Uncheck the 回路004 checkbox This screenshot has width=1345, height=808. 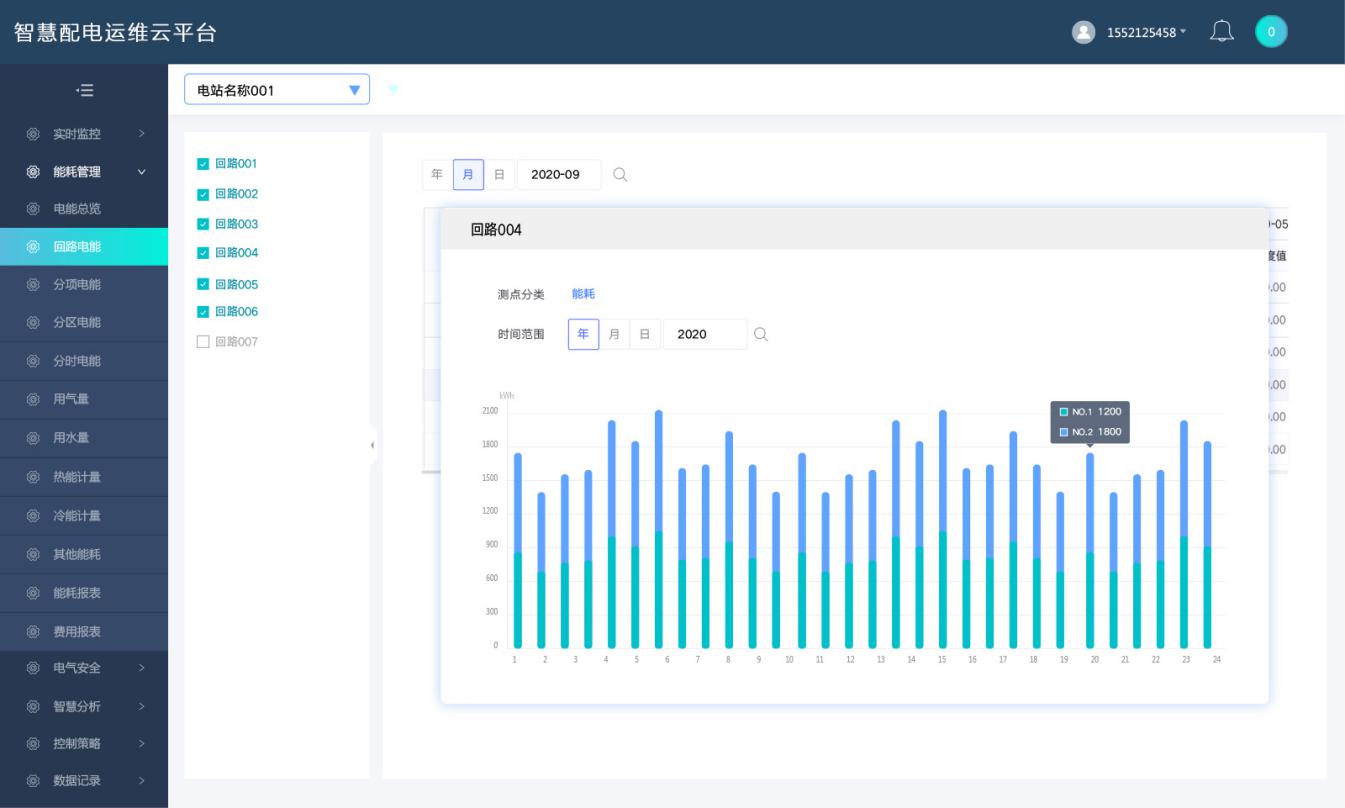[x=203, y=253]
